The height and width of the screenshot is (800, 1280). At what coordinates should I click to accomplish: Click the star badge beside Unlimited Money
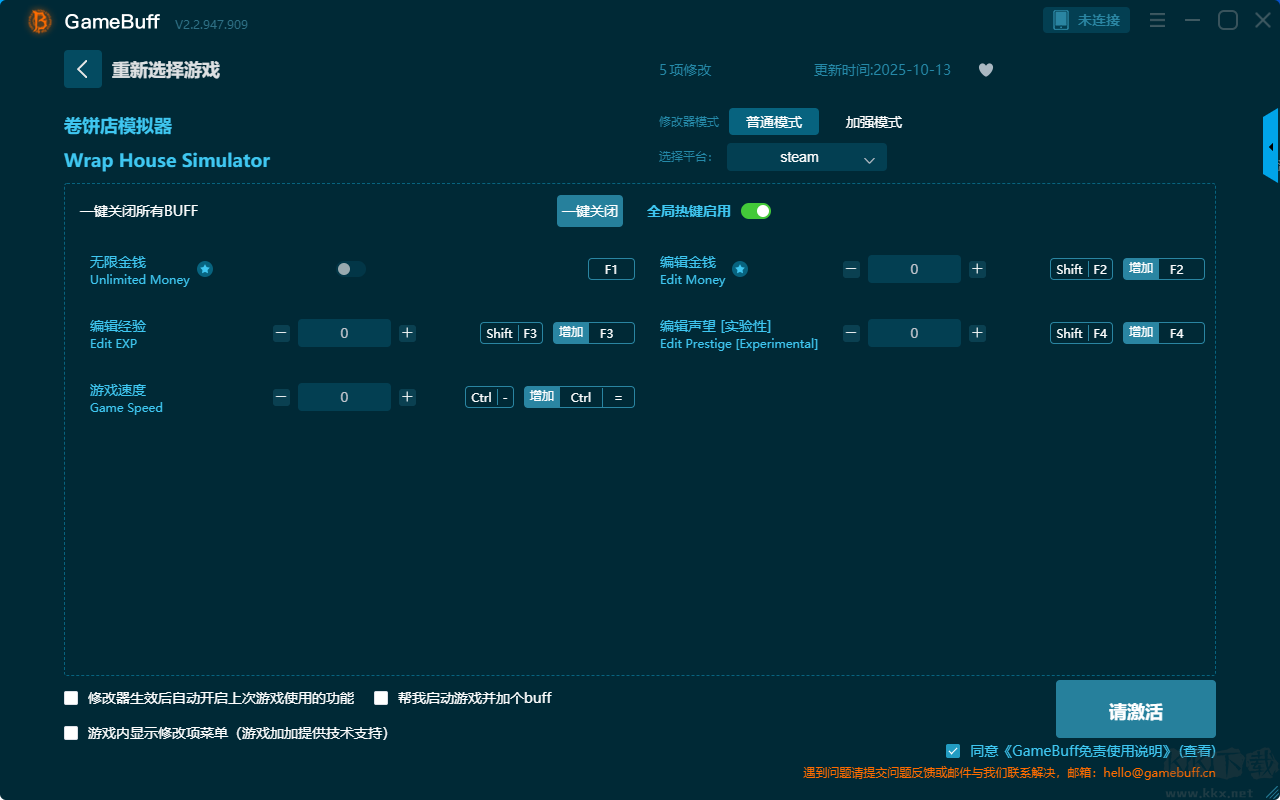coord(204,269)
